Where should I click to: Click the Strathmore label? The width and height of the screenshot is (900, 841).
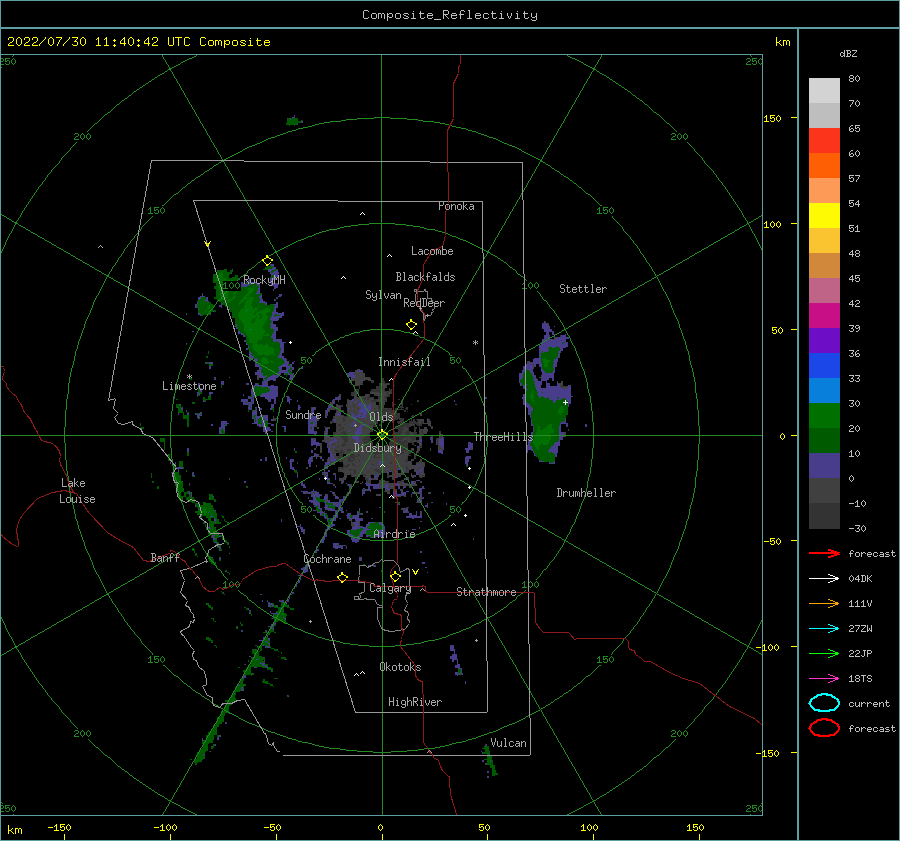click(486, 592)
